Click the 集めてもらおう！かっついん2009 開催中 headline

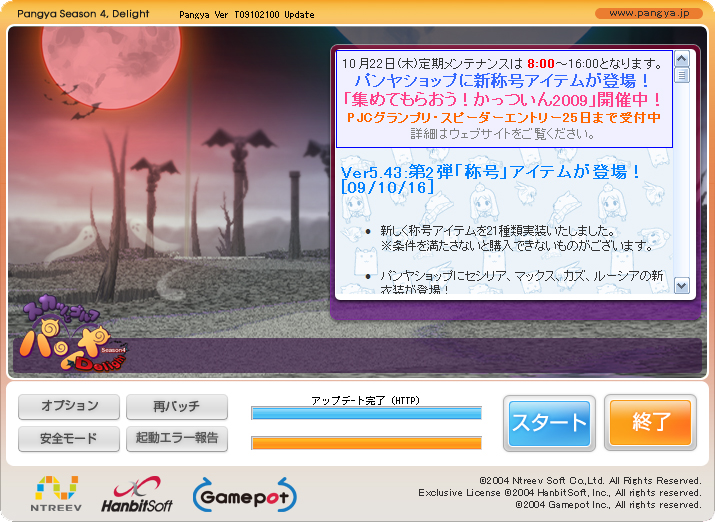pos(503,99)
